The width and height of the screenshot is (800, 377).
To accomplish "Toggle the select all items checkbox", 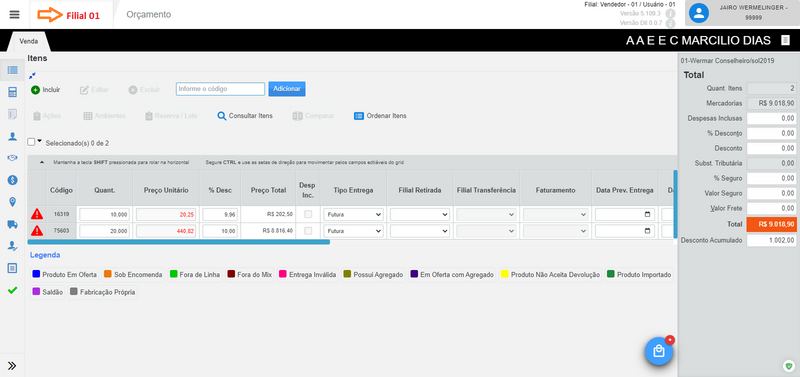I will pos(31,142).
